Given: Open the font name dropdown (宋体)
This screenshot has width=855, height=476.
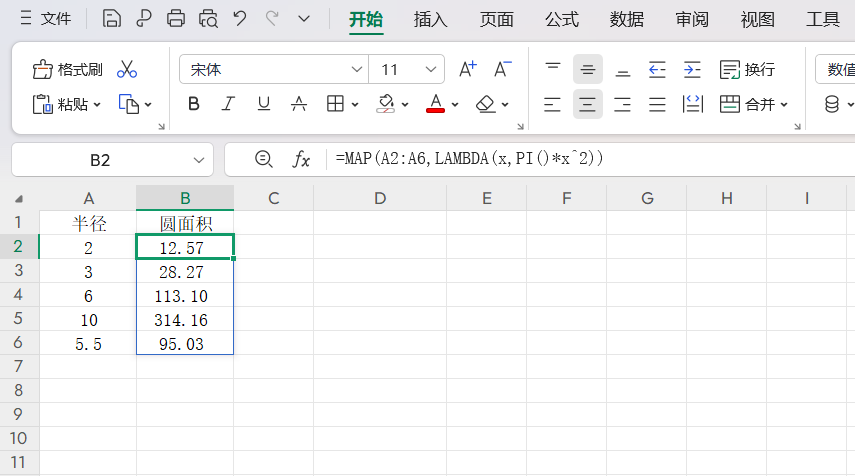Looking at the screenshot, I should [357, 70].
